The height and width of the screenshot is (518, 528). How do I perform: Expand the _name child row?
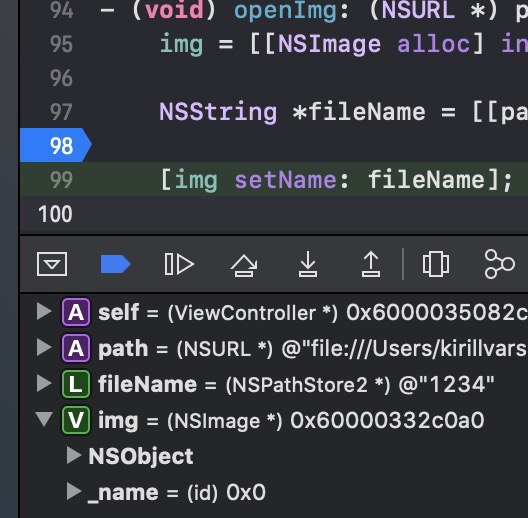point(74,491)
